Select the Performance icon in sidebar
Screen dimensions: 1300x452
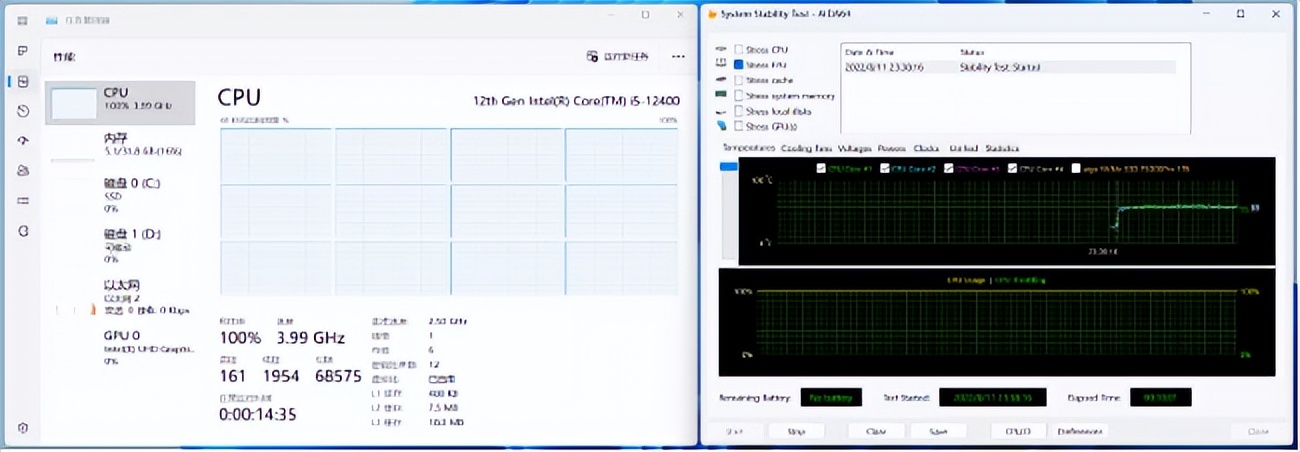tap(23, 81)
